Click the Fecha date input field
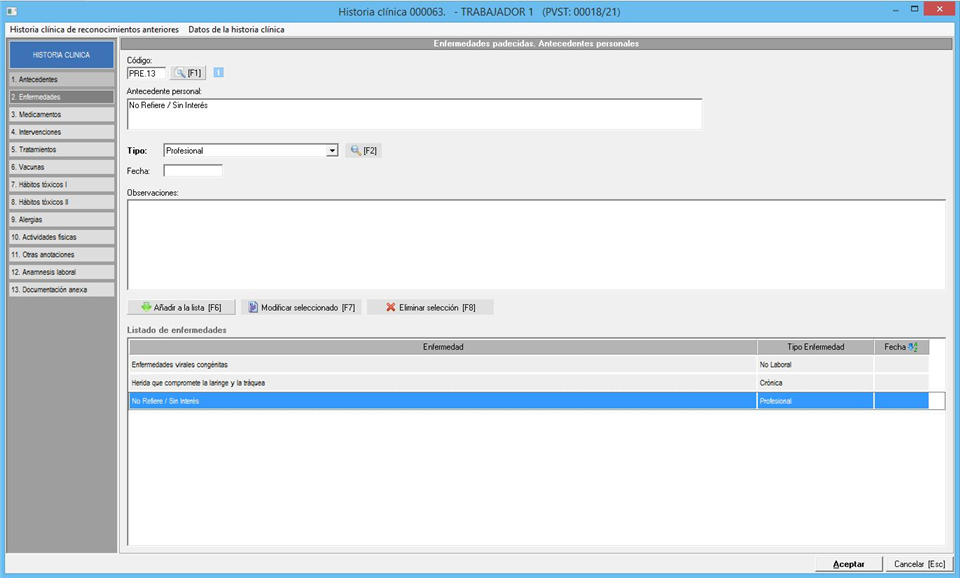Viewport: 960px width, 578px height. 193,170
